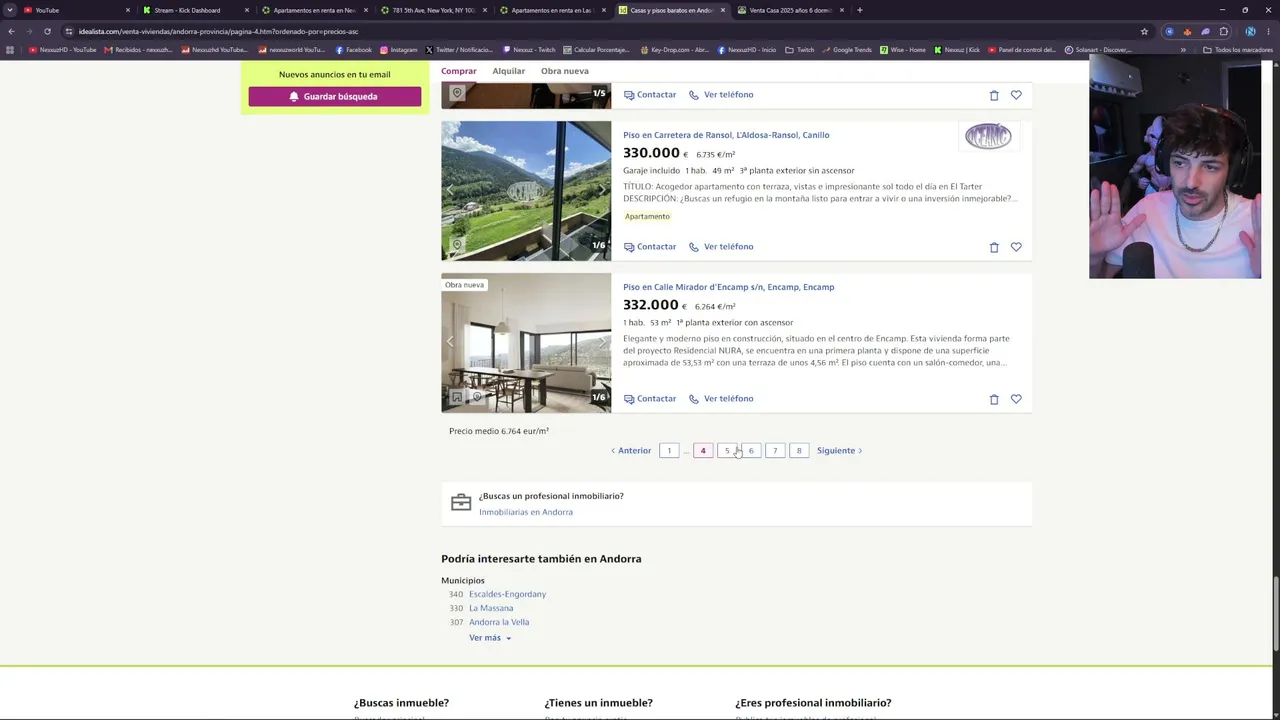
Task: Open the Canillo mountain-view listing photo
Action: coord(526,191)
